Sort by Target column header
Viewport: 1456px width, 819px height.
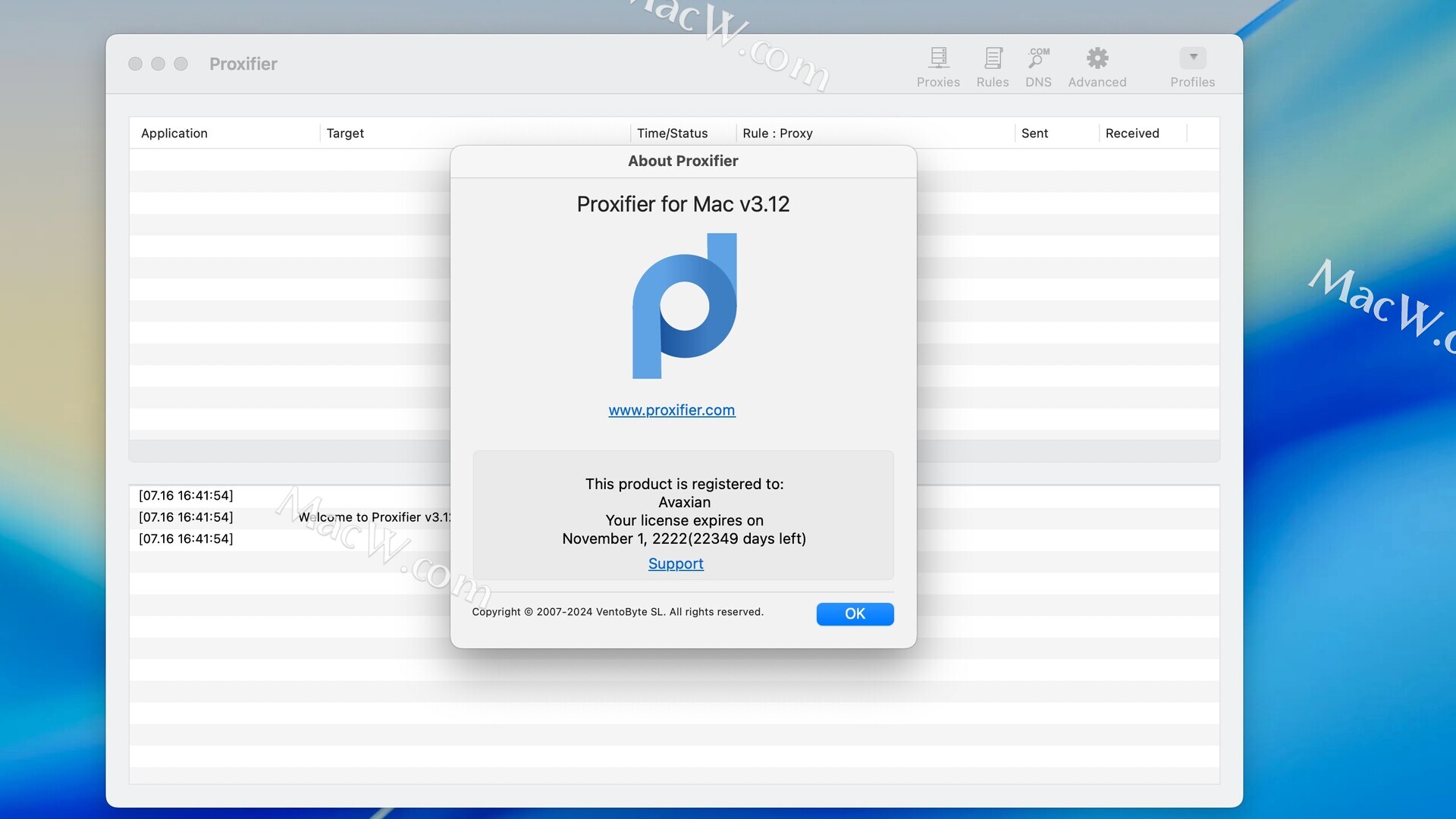[345, 133]
